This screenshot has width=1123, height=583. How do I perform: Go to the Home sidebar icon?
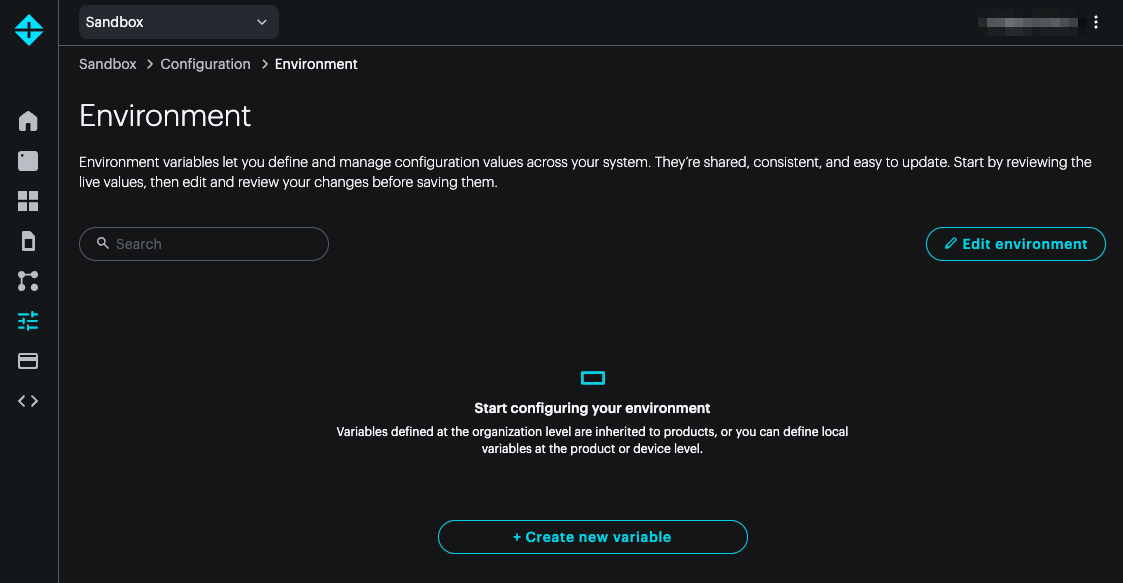28,122
